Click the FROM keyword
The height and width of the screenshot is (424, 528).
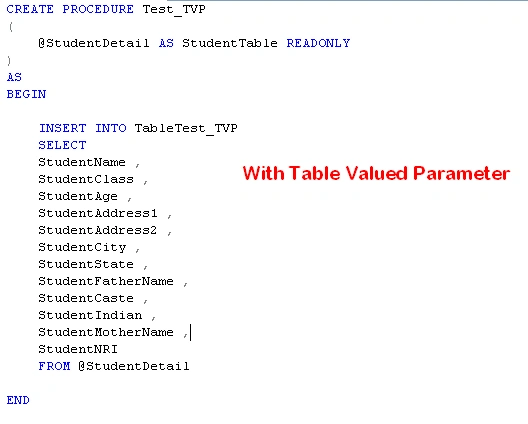54,366
